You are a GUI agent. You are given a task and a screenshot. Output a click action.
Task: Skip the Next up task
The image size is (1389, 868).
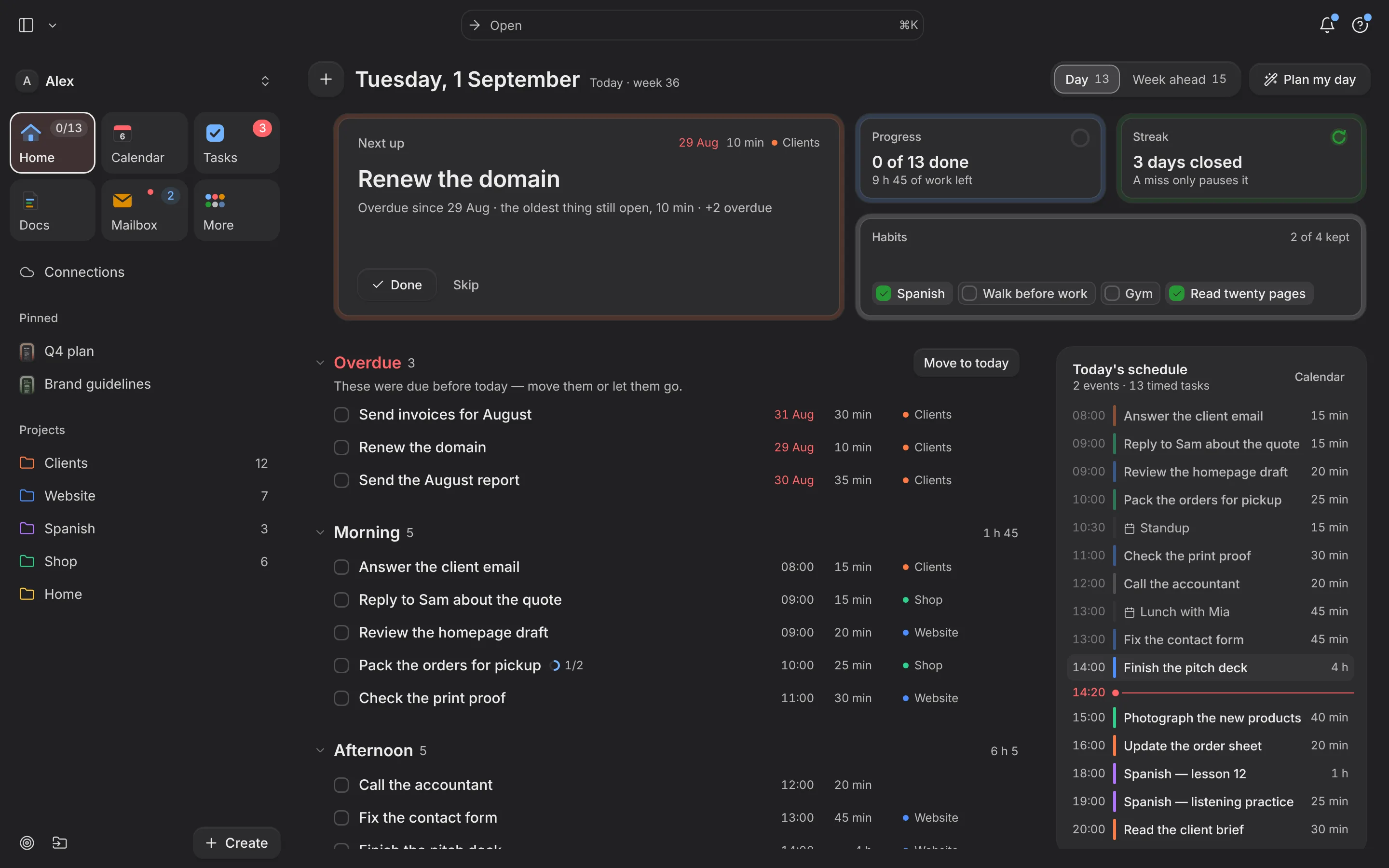(465, 285)
